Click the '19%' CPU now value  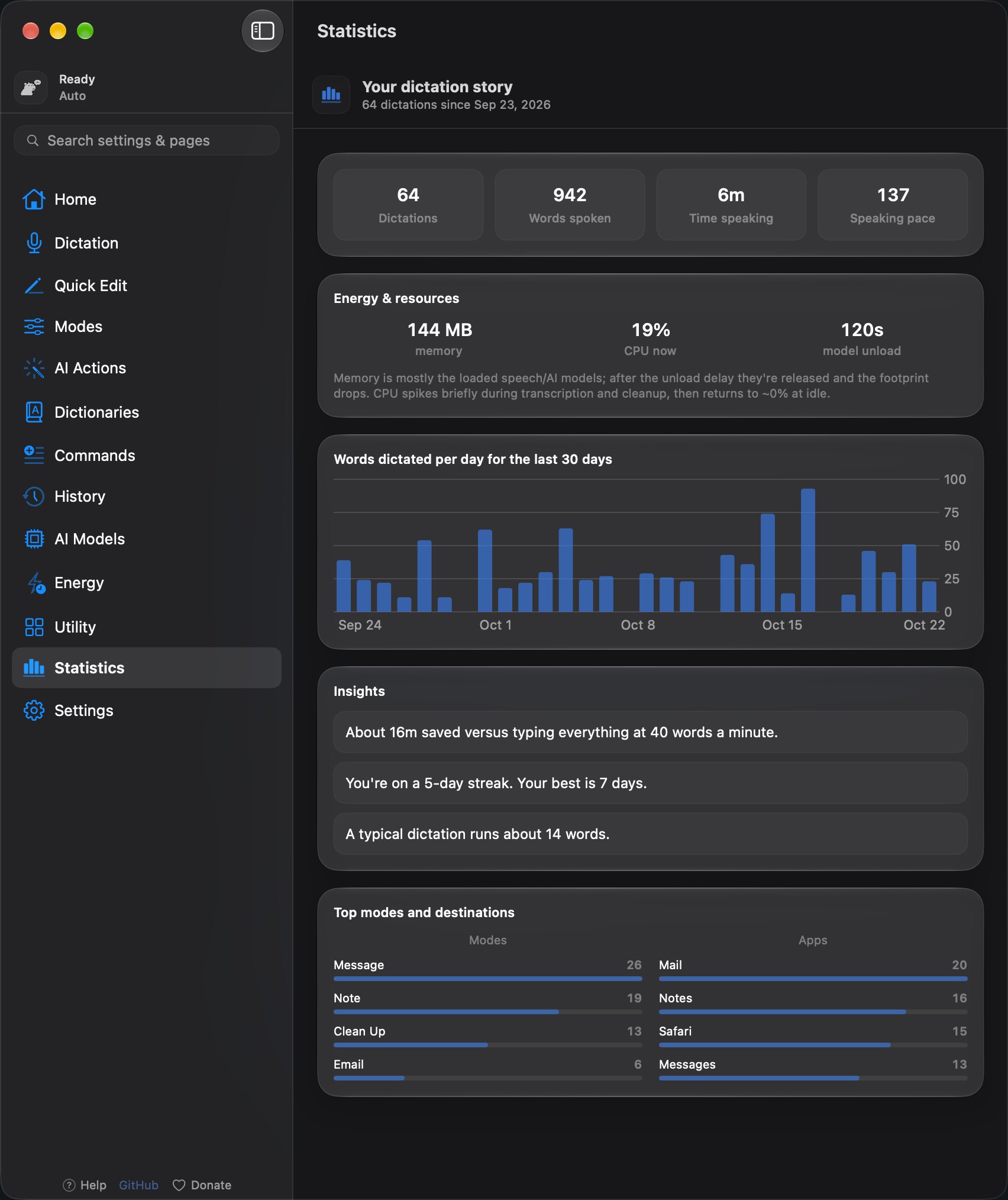[650, 330]
